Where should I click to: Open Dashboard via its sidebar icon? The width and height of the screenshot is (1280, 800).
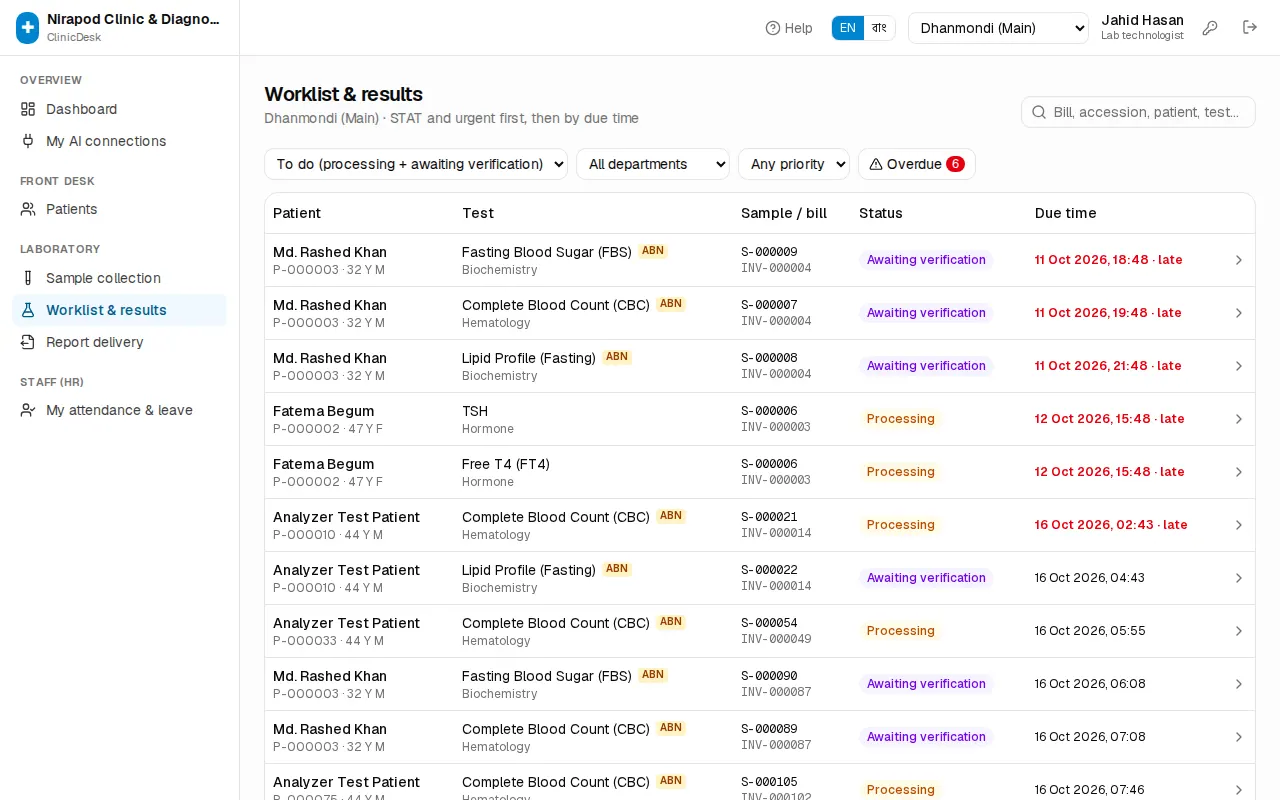(x=28, y=109)
